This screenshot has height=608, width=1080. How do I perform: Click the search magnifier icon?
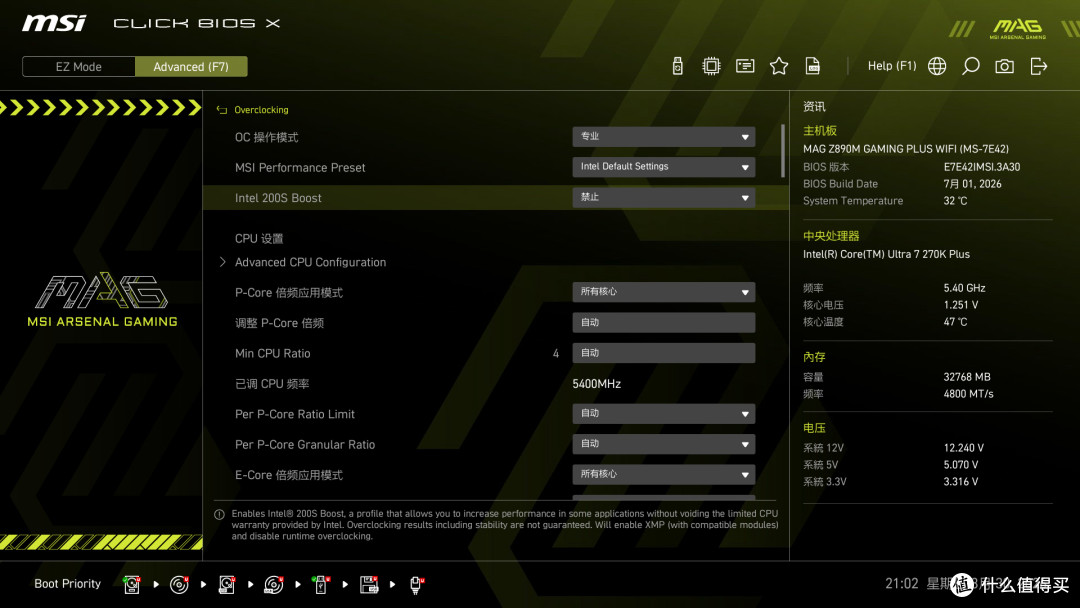(970, 66)
